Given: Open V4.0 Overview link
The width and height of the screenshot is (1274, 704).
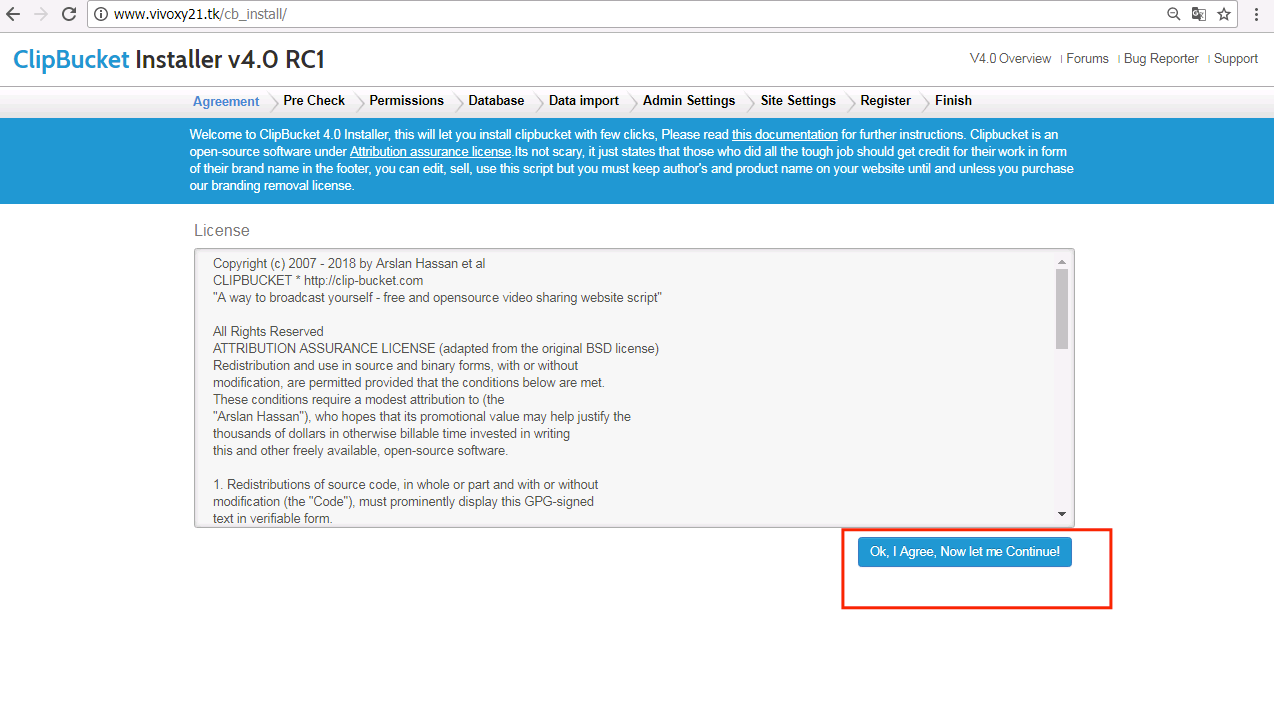Looking at the screenshot, I should [x=1010, y=59].
